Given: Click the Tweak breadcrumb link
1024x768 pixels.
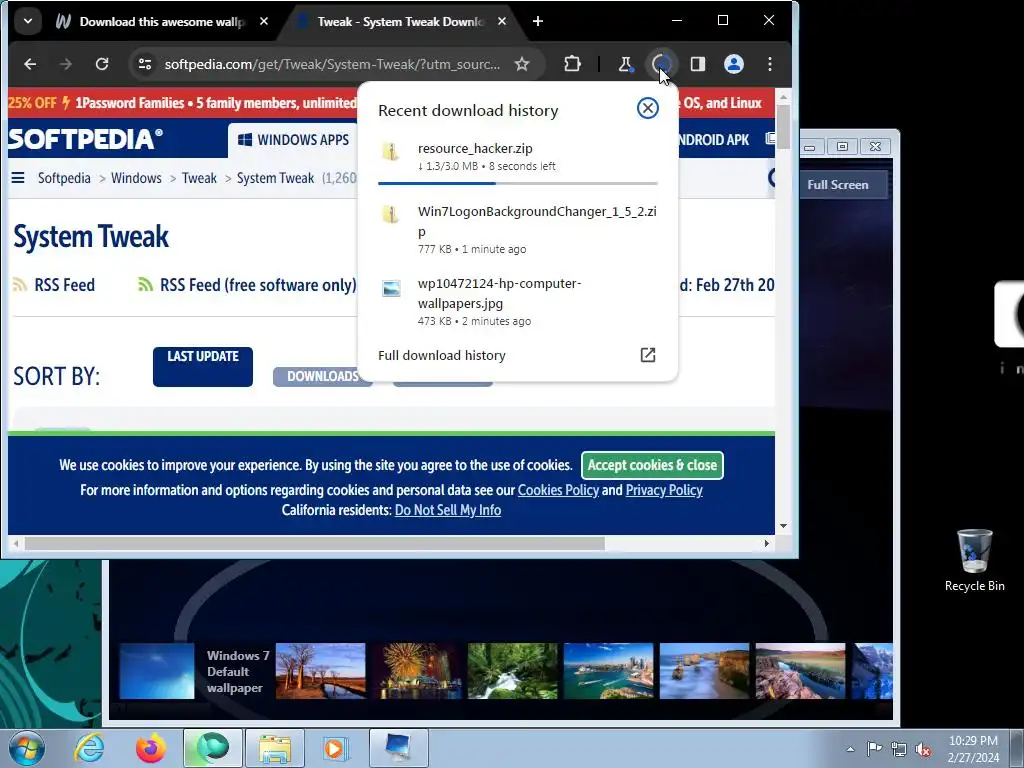Looking at the screenshot, I should [x=199, y=178].
